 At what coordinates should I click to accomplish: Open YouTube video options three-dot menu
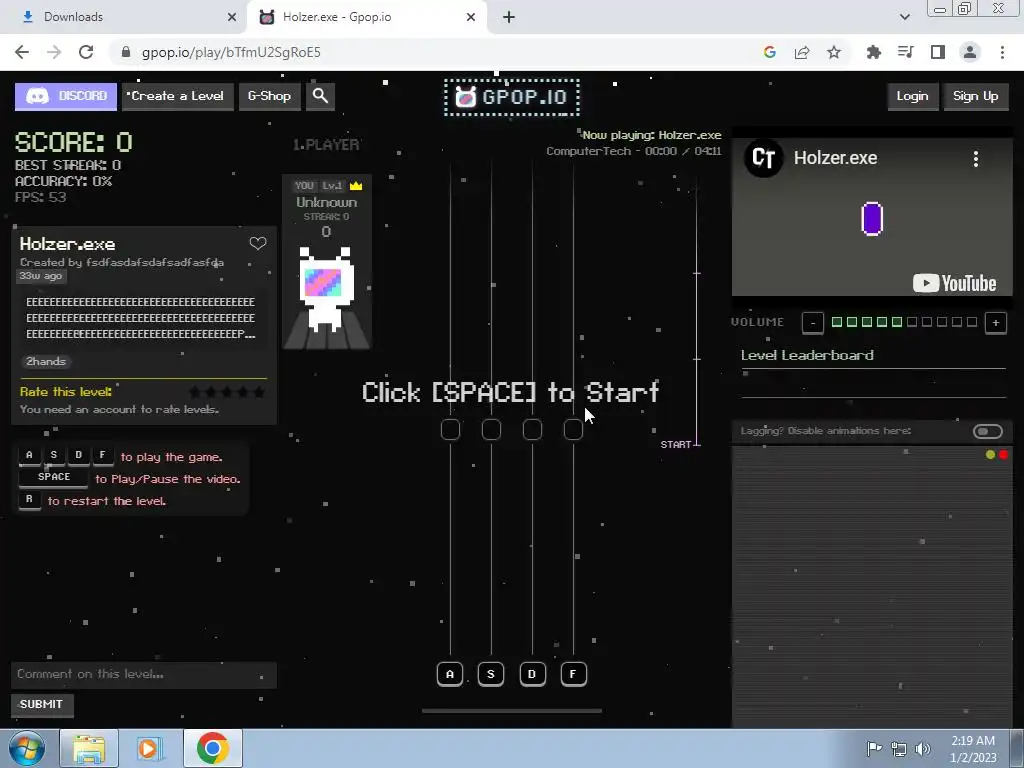pos(976,159)
